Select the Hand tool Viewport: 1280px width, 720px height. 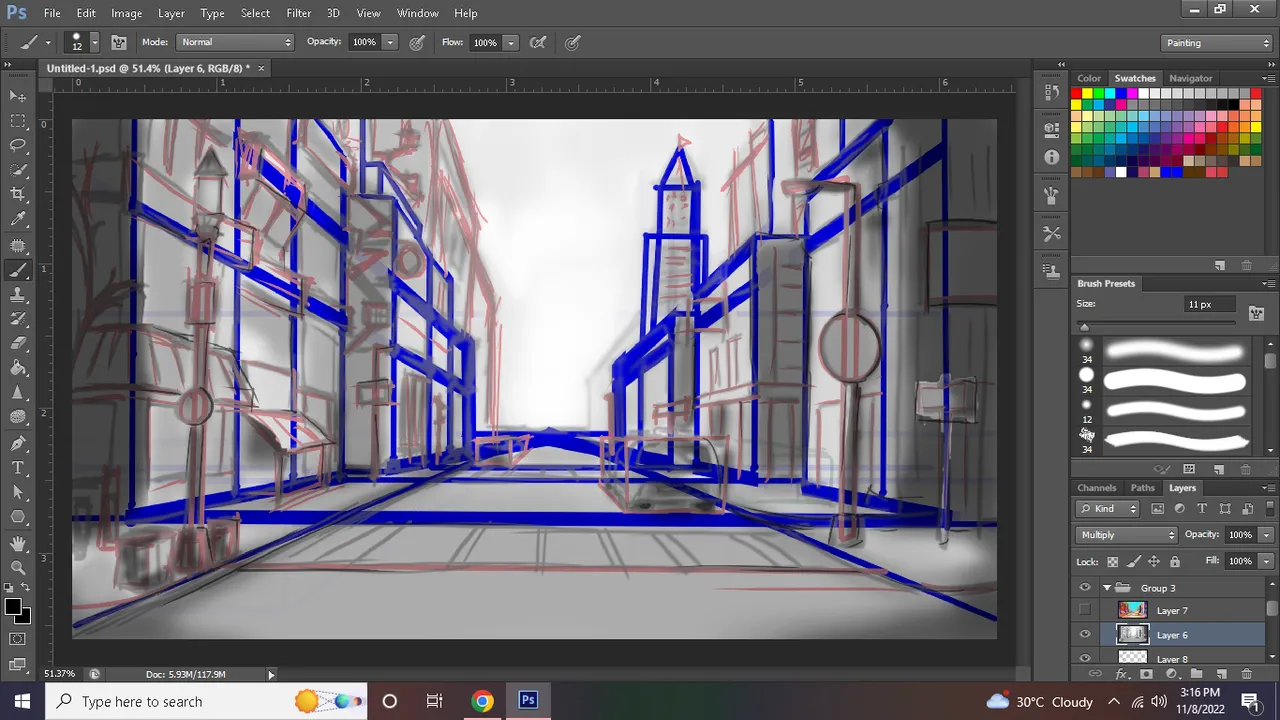tap(18, 544)
